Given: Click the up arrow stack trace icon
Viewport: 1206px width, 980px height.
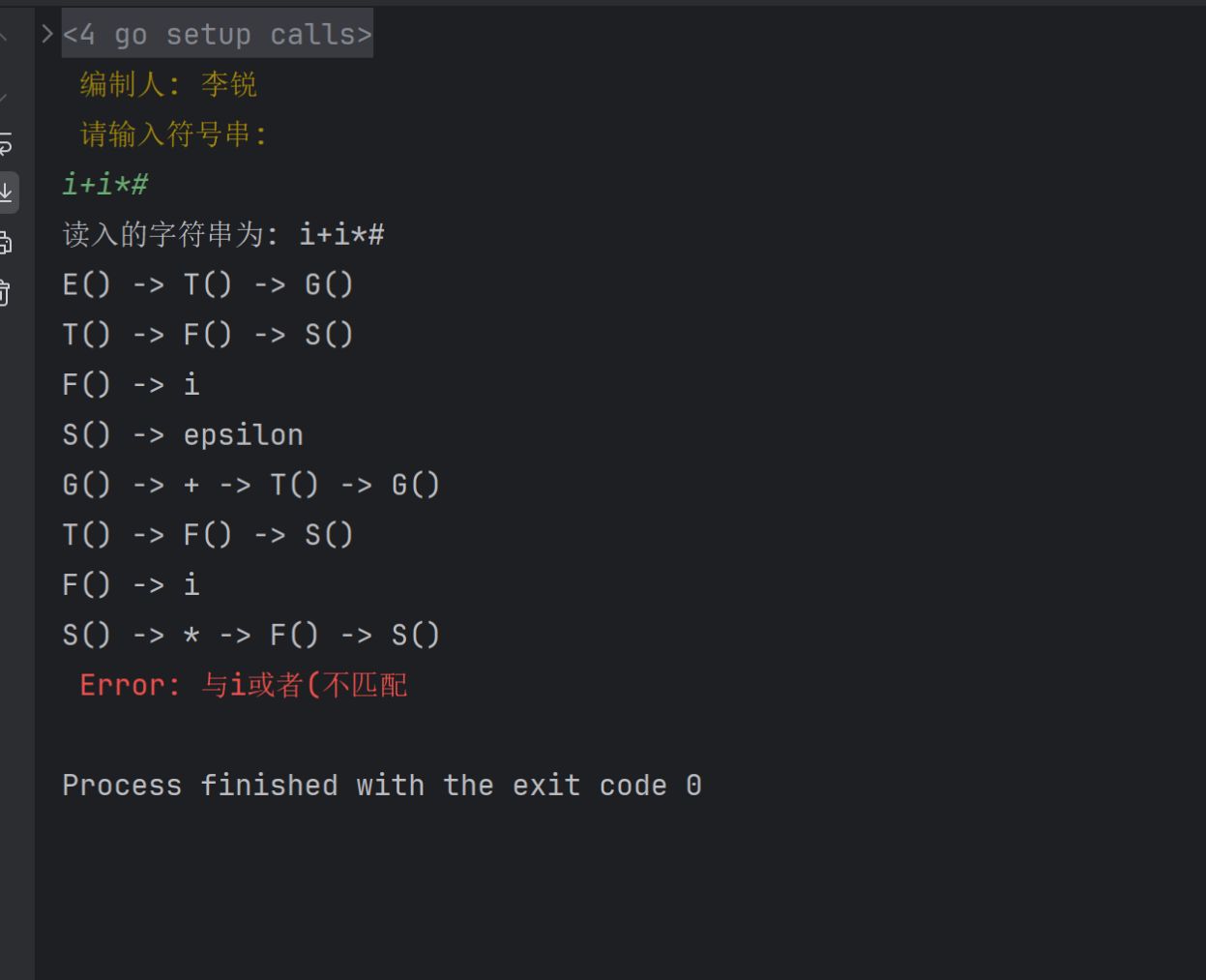Looking at the screenshot, I should [x=5, y=39].
